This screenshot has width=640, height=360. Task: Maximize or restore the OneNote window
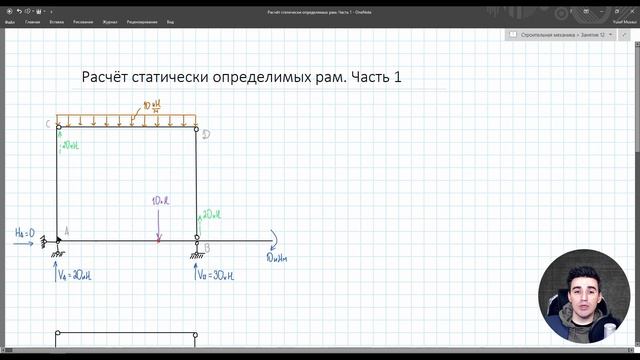(x=617, y=11)
